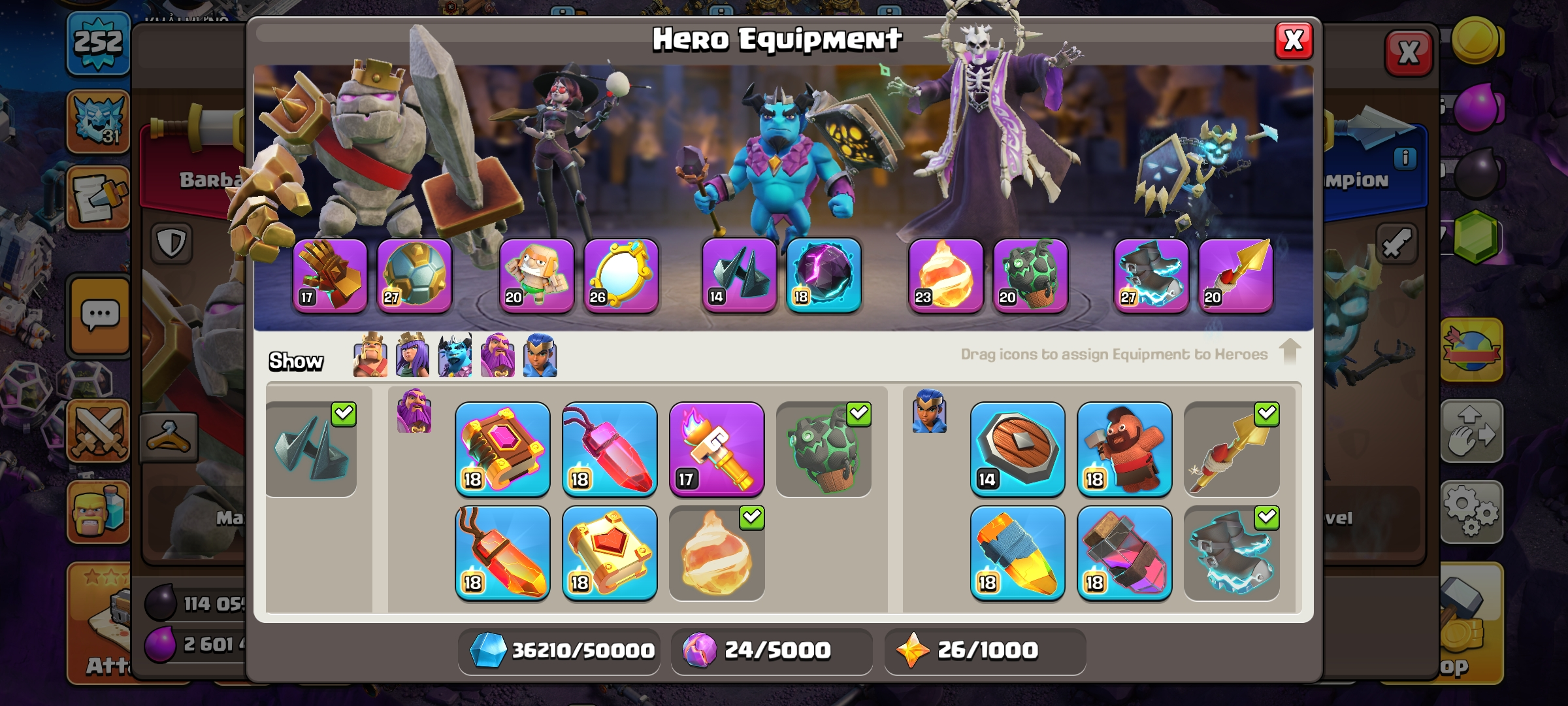
Task: Tap the purple glowy ore counter
Action: pyautogui.click(x=772, y=650)
